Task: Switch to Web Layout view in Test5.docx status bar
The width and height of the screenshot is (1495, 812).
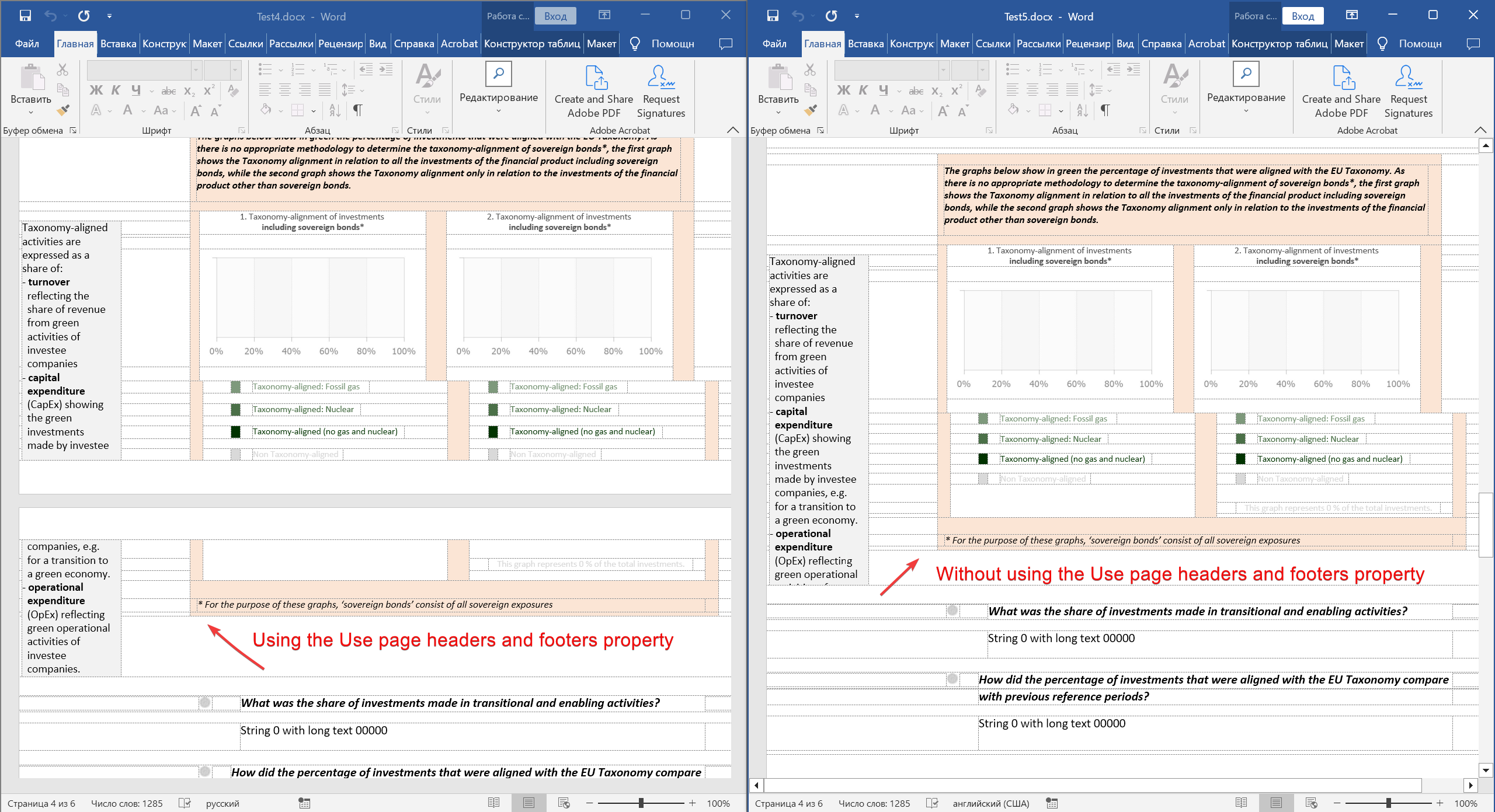Action: click(1312, 803)
